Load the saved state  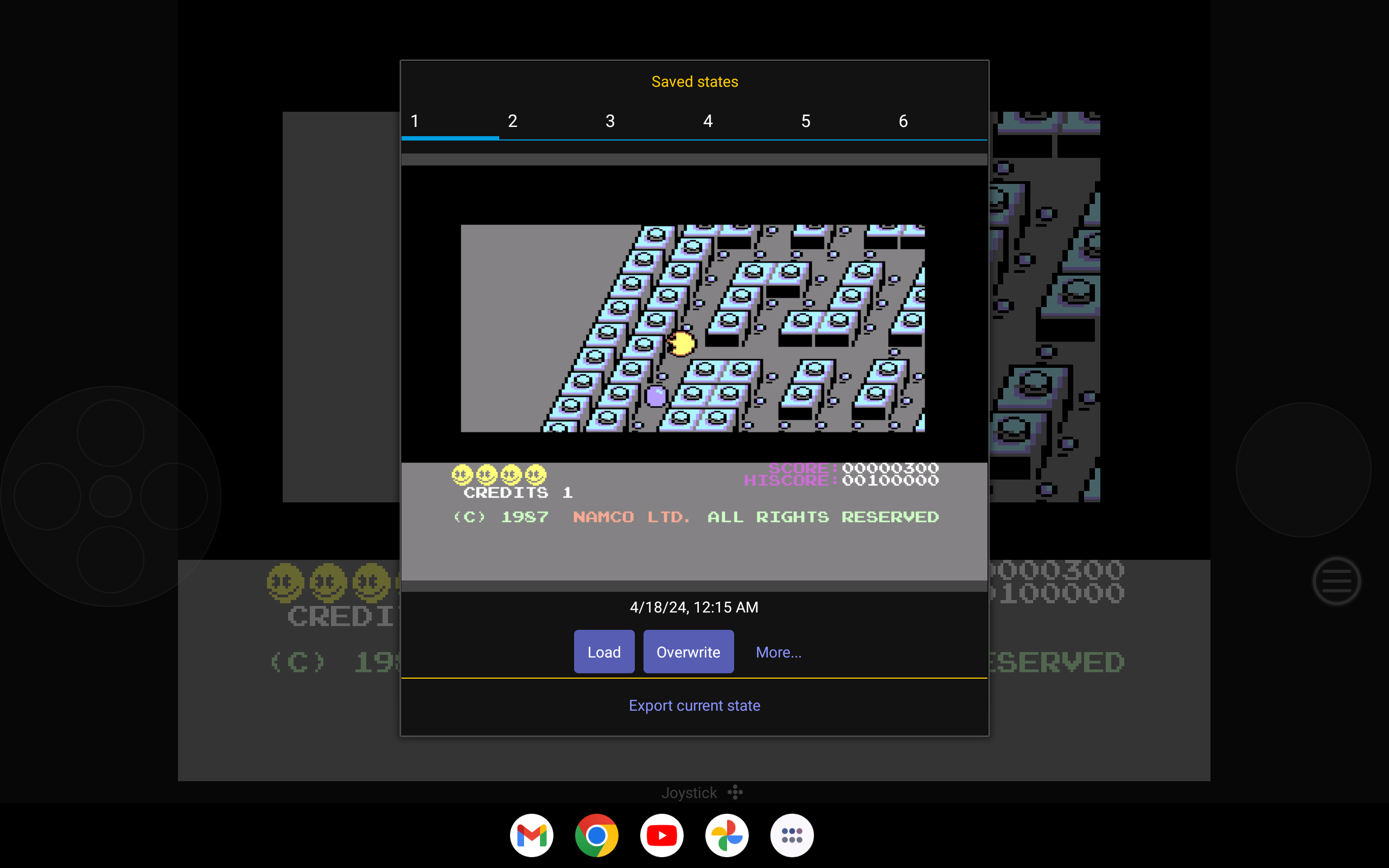tap(604, 652)
